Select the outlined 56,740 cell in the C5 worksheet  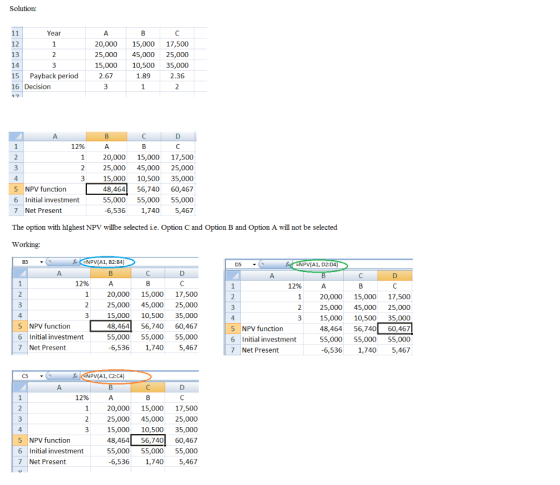[x=148, y=440]
